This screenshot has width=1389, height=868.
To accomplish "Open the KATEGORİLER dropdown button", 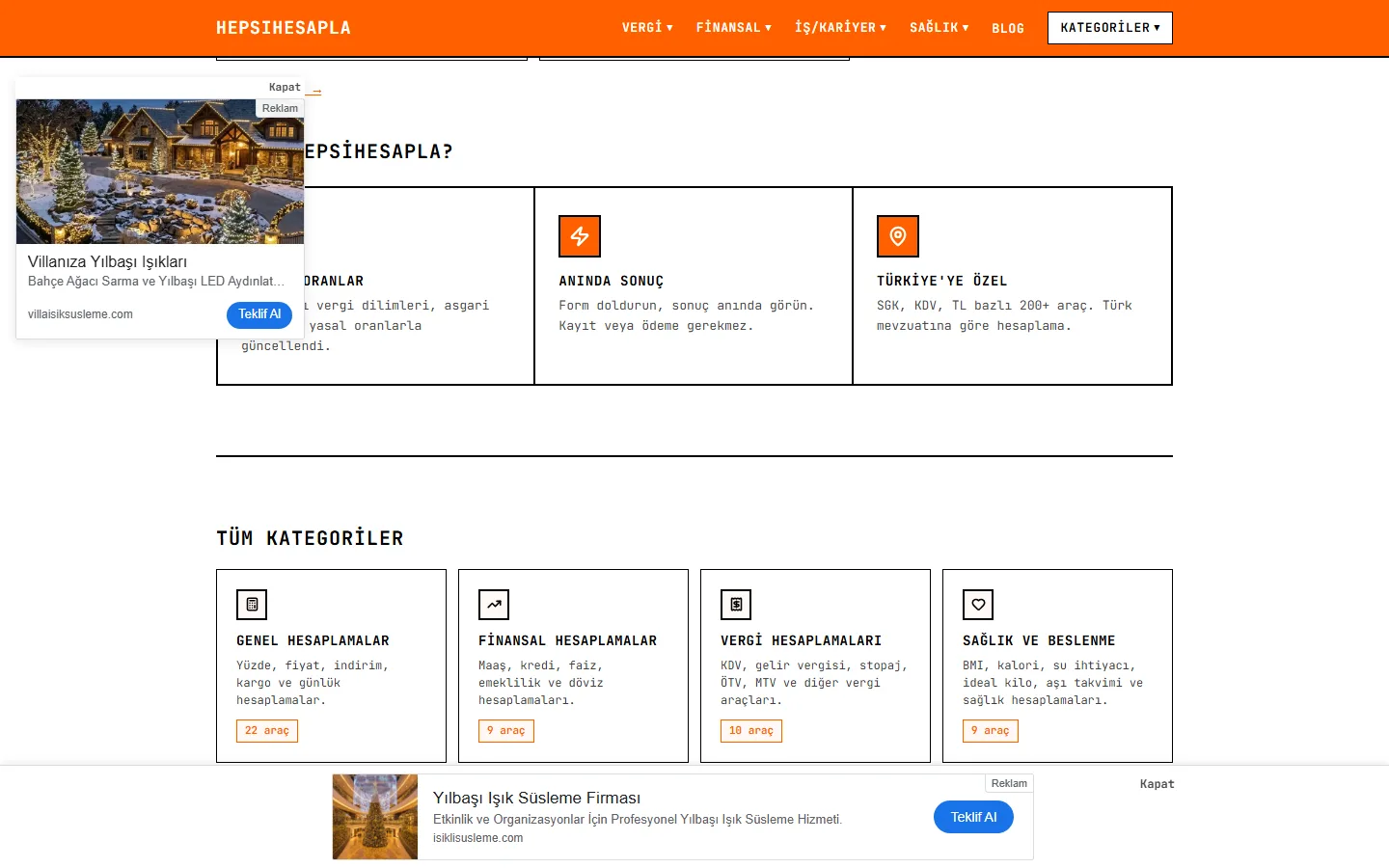I will coord(1110,28).
